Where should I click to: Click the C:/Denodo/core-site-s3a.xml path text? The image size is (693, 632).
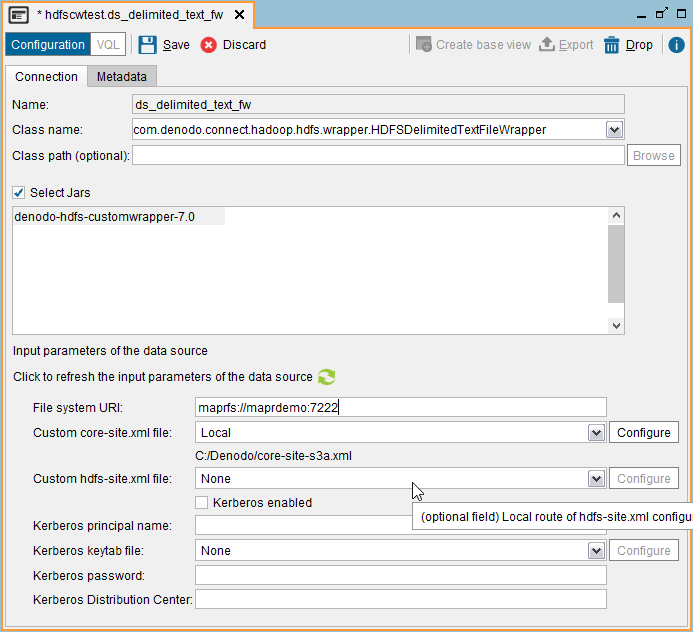point(274,456)
